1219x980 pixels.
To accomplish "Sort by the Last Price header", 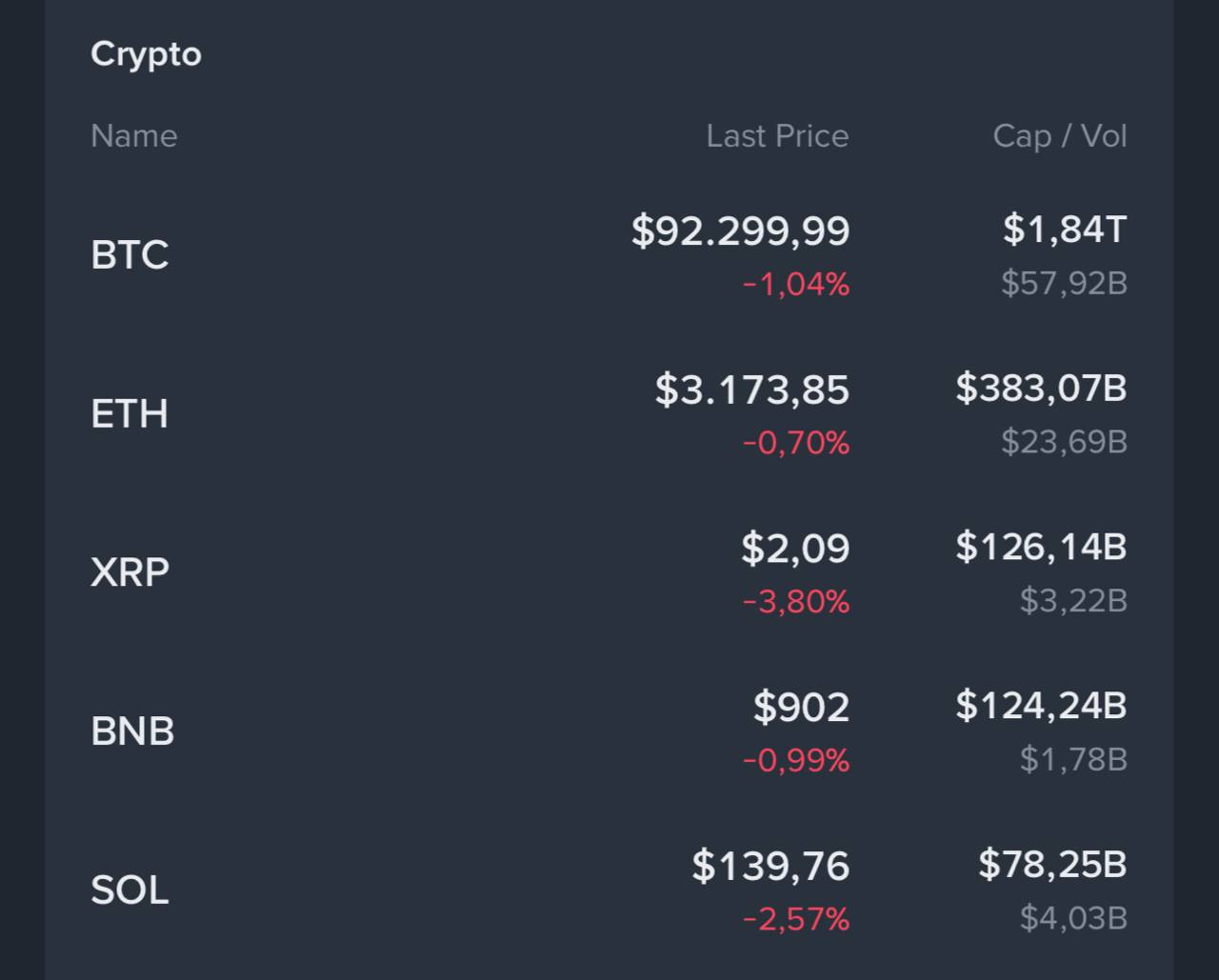I will [777, 136].
